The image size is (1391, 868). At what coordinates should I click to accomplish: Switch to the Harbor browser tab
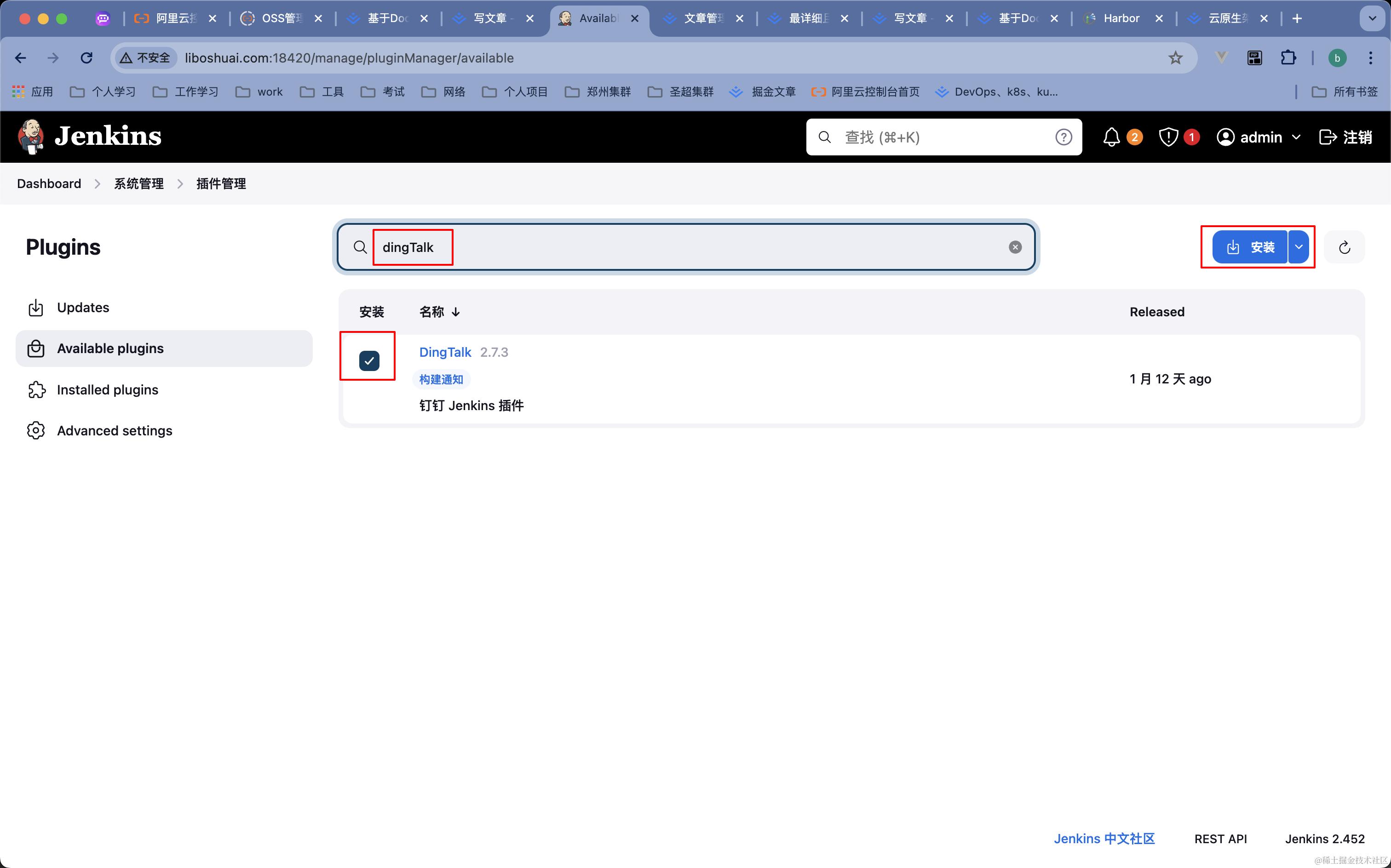tap(1121, 18)
